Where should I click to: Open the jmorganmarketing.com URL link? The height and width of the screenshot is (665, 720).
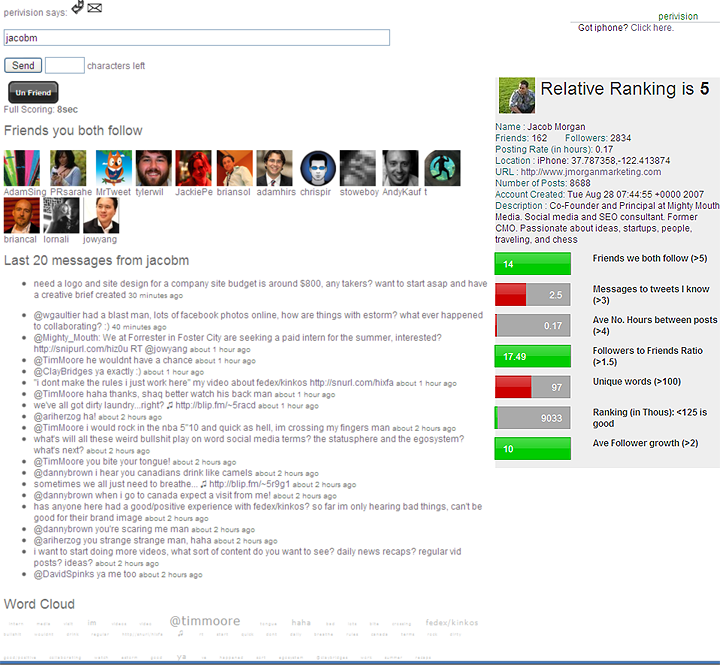pyautogui.click(x=583, y=171)
